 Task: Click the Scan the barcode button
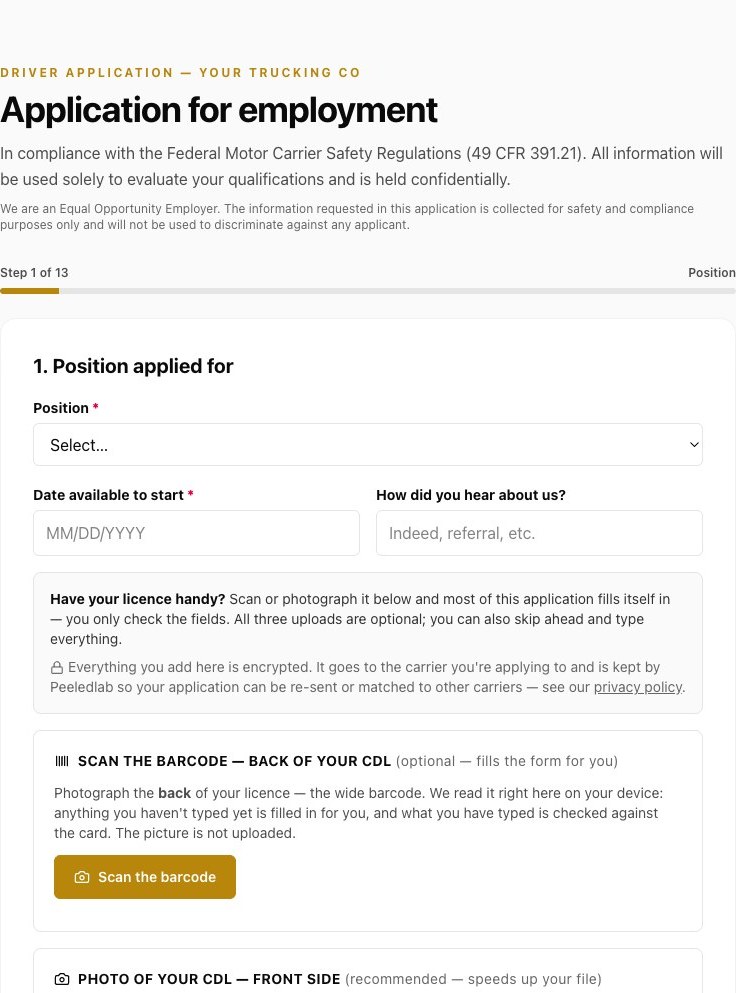tap(144, 877)
